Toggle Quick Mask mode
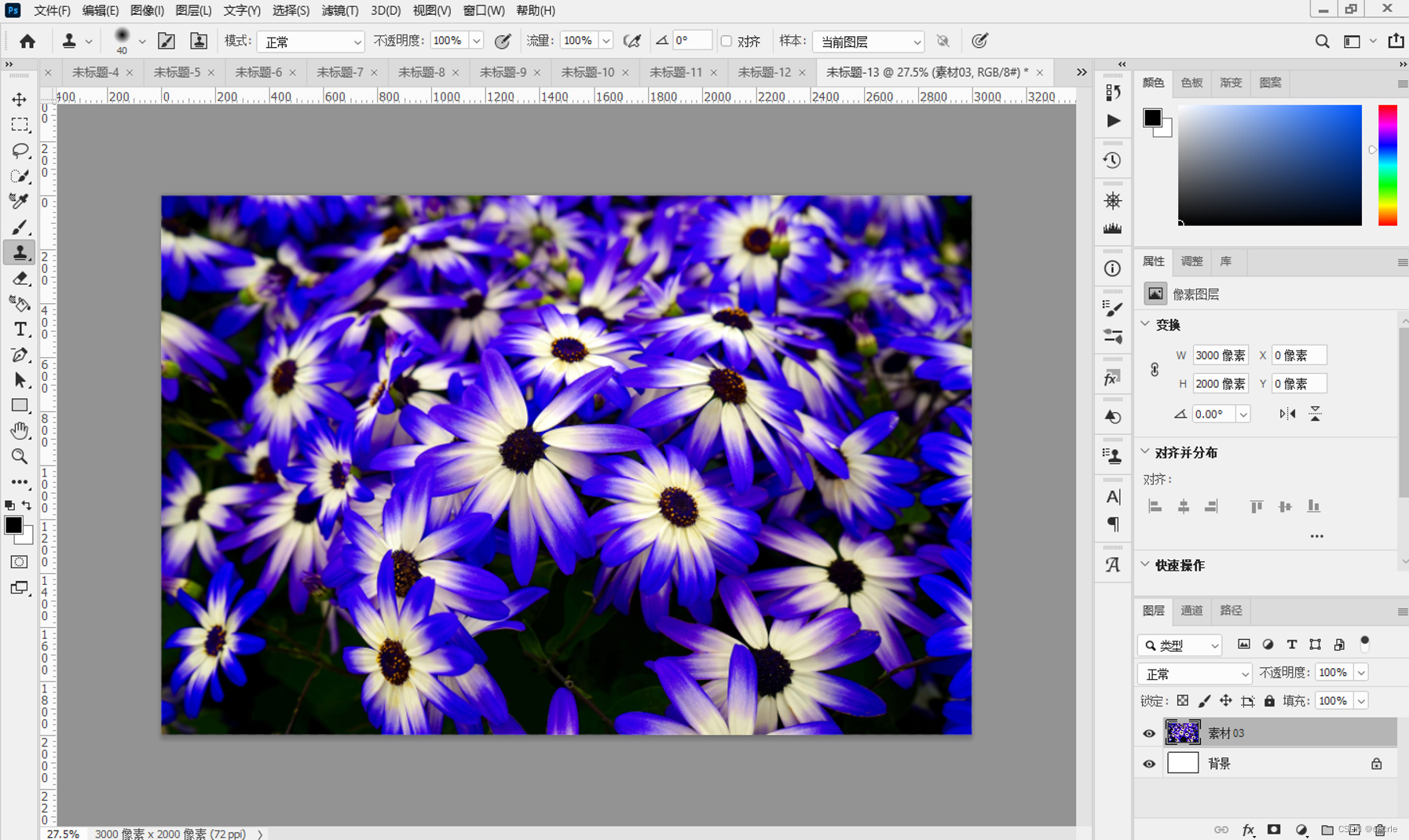 pos(20,562)
